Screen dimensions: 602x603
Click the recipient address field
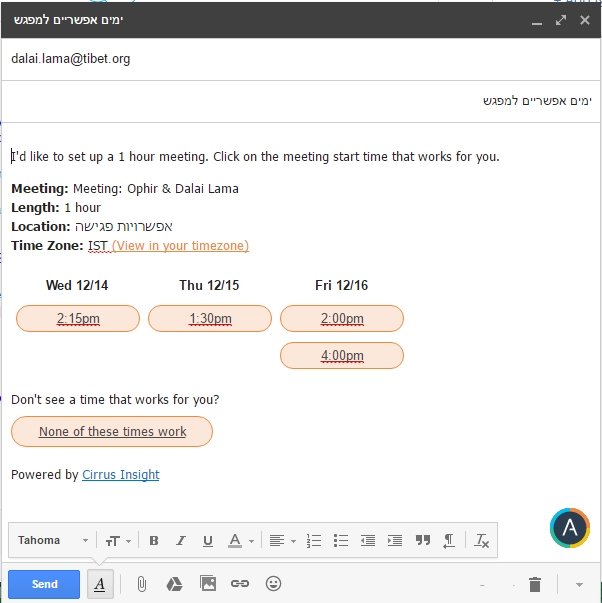pos(300,59)
